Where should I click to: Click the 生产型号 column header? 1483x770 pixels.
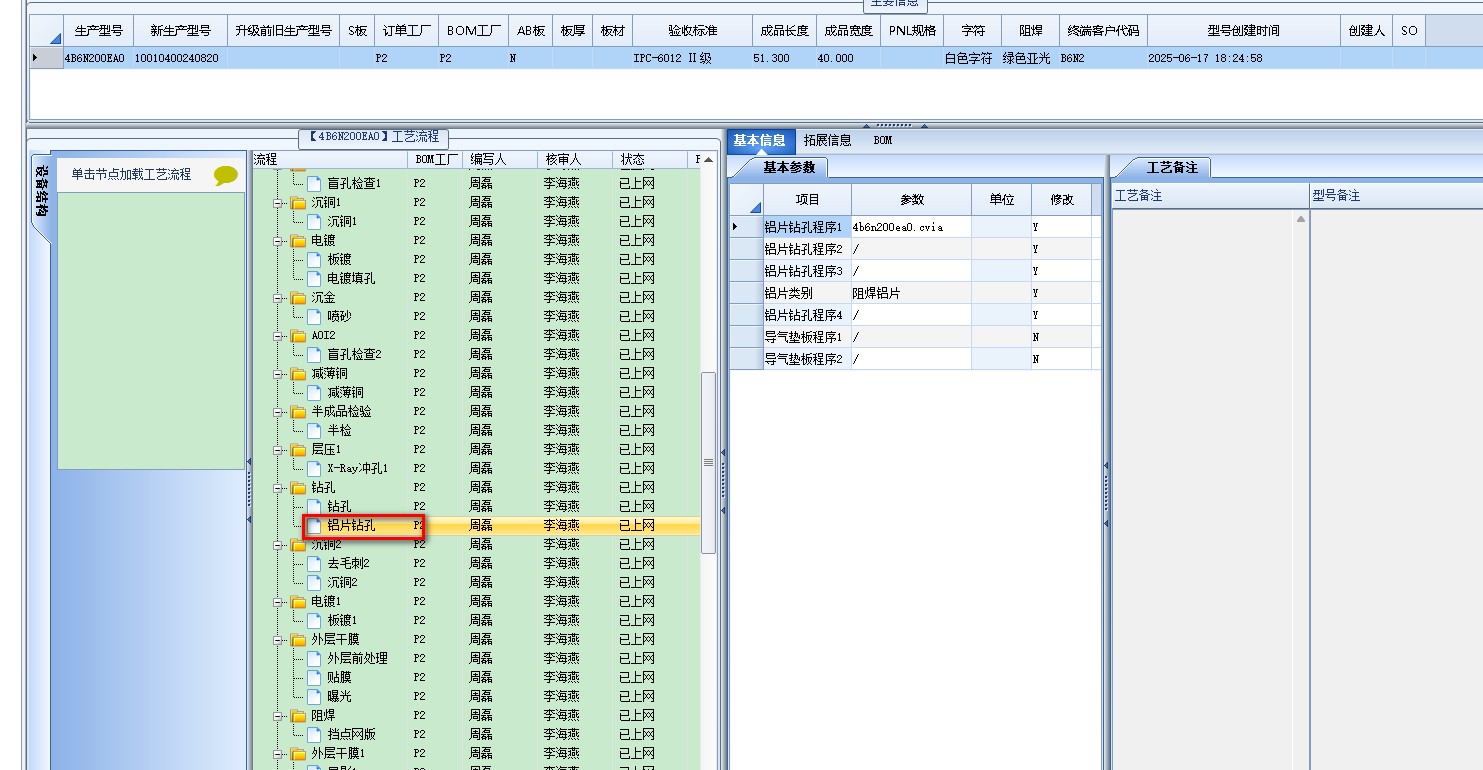coord(98,31)
